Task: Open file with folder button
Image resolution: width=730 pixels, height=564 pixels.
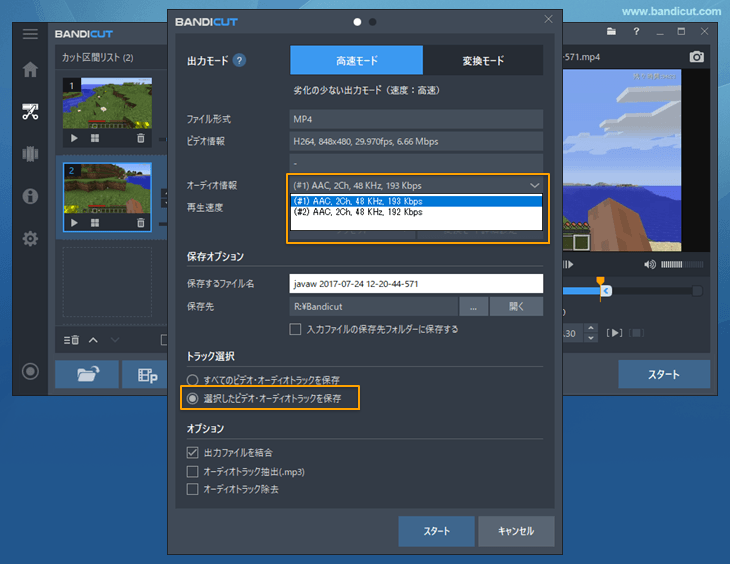Action: (x=87, y=374)
